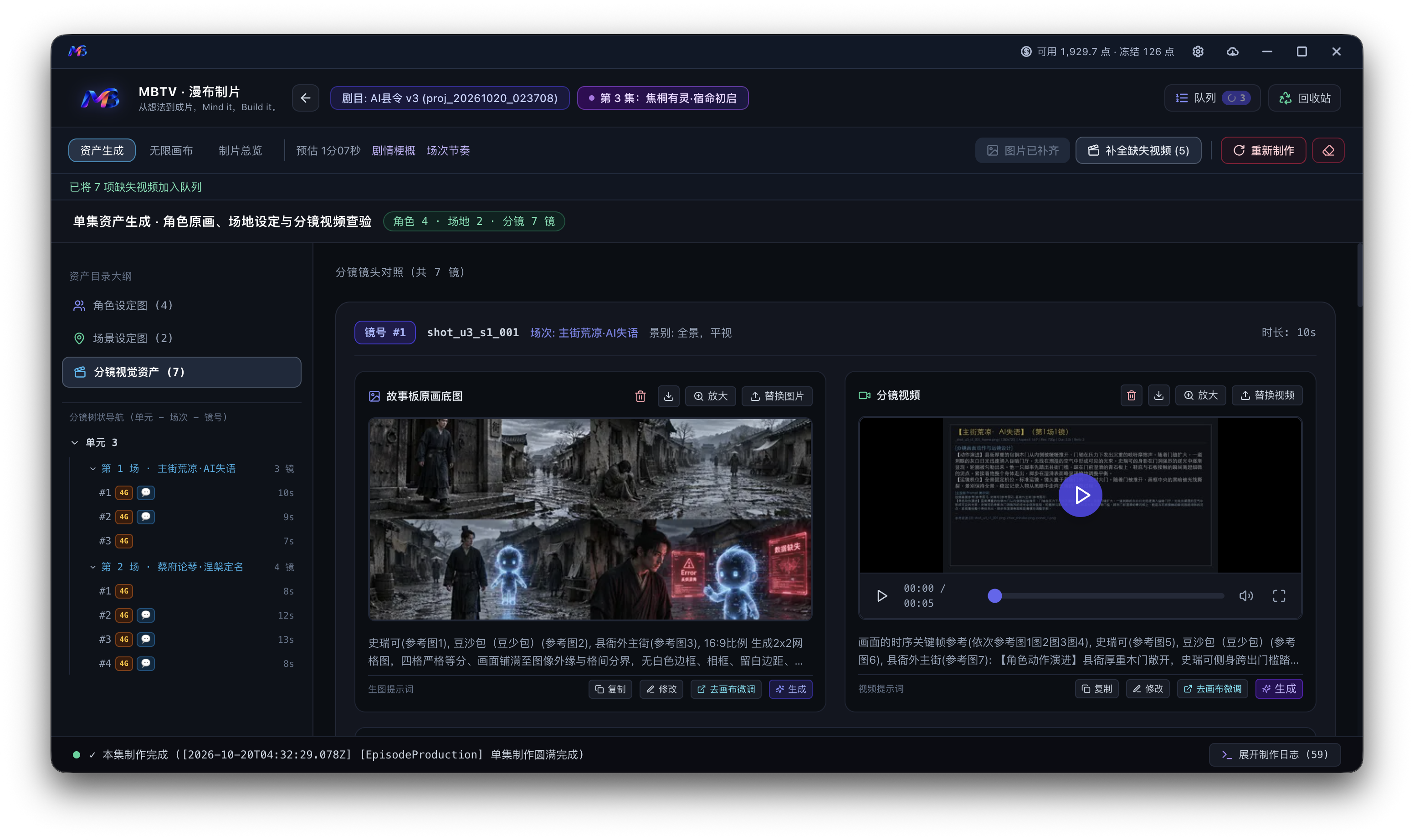Click the video progress slider handle
1414x840 pixels.
click(x=994, y=595)
